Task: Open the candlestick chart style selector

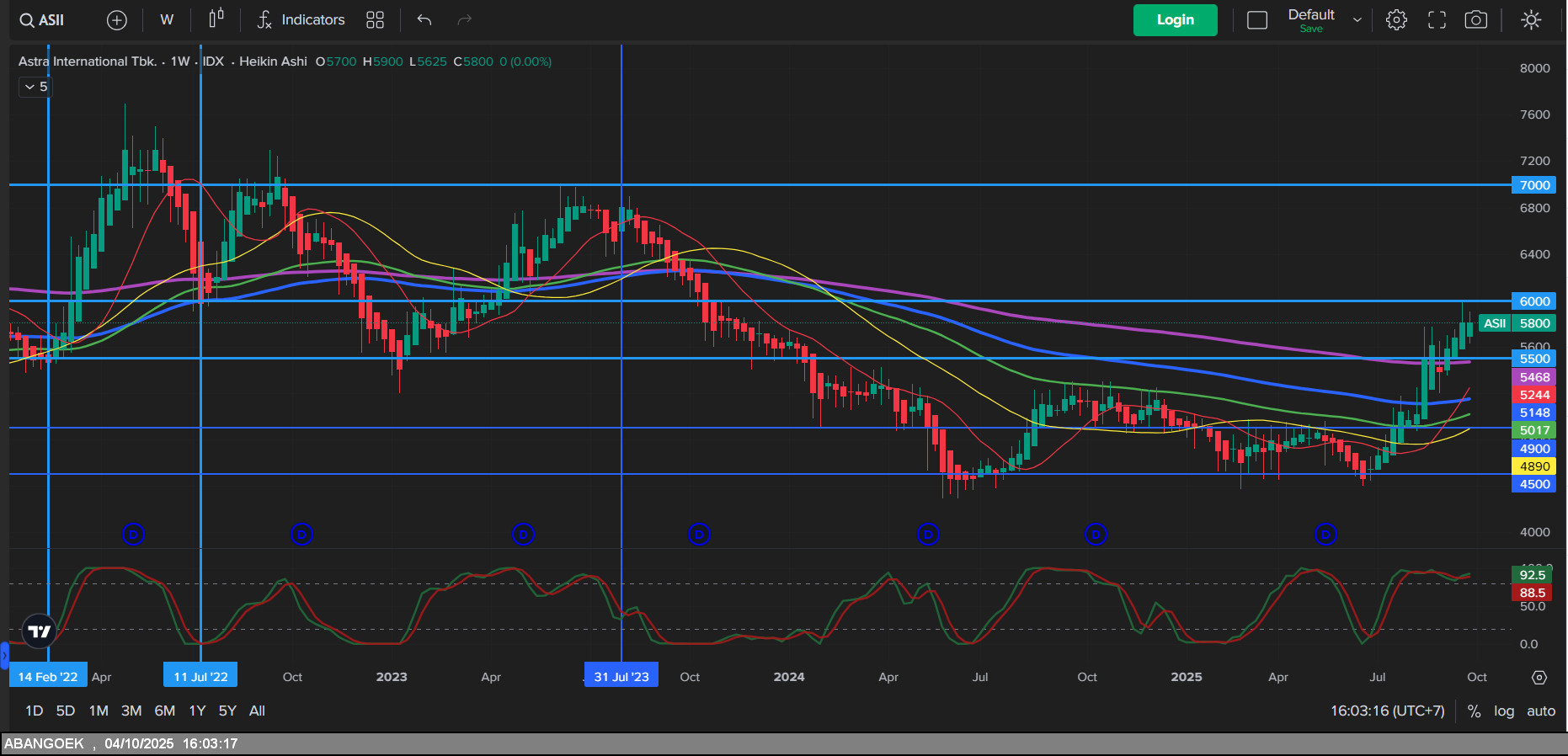Action: tap(216, 19)
